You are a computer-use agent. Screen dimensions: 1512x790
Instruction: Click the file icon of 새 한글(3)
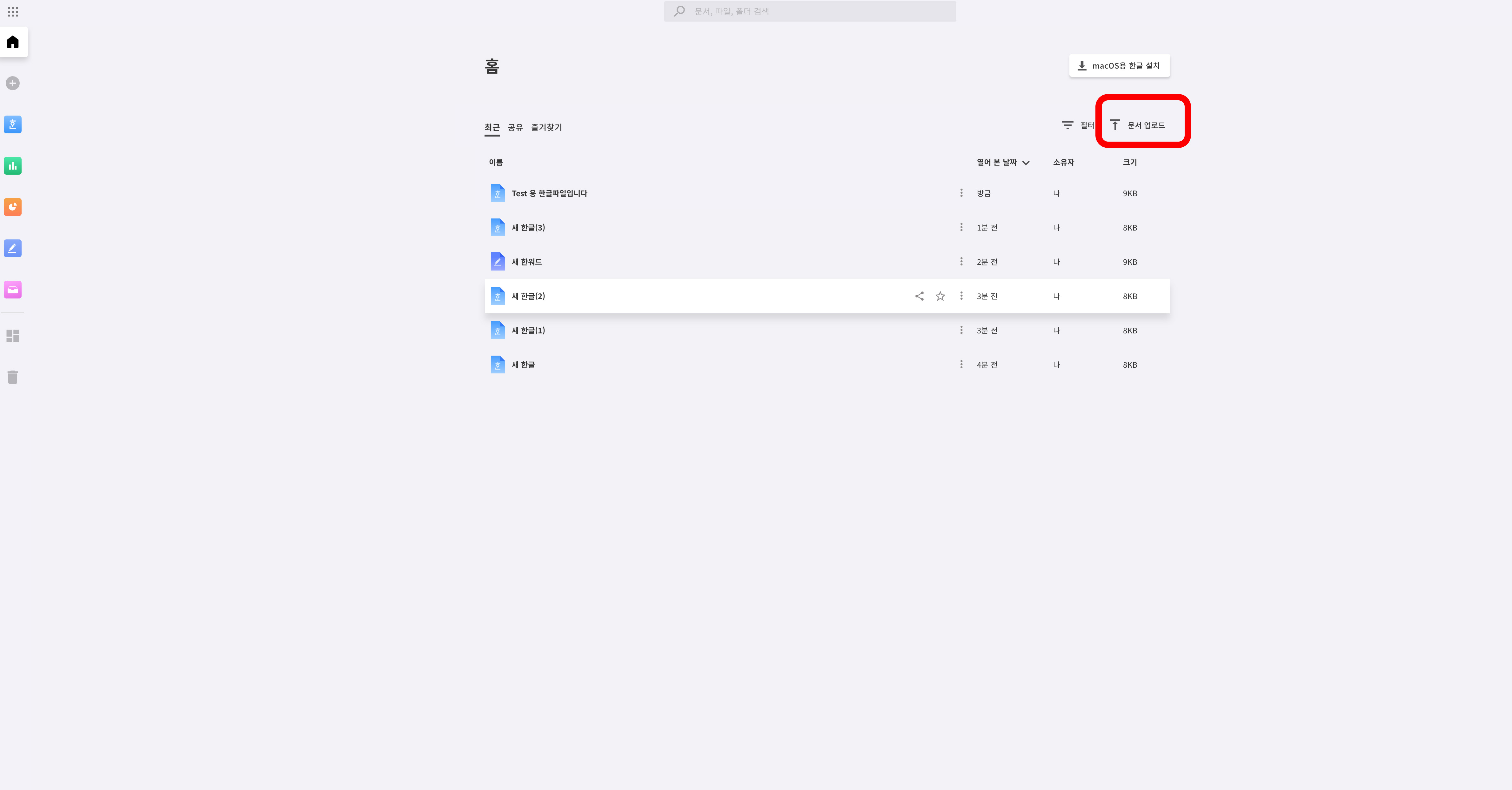[498, 228]
